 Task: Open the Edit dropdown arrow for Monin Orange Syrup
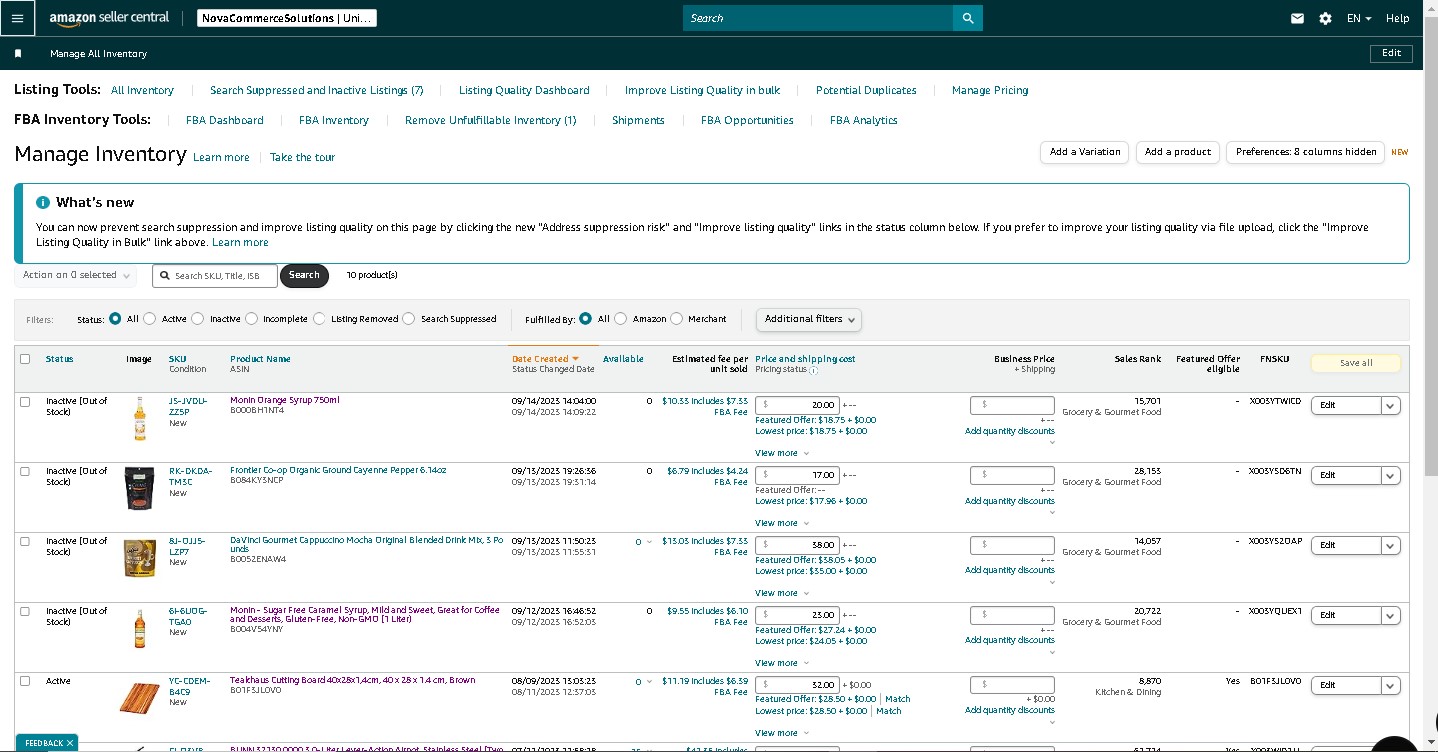(x=1390, y=405)
